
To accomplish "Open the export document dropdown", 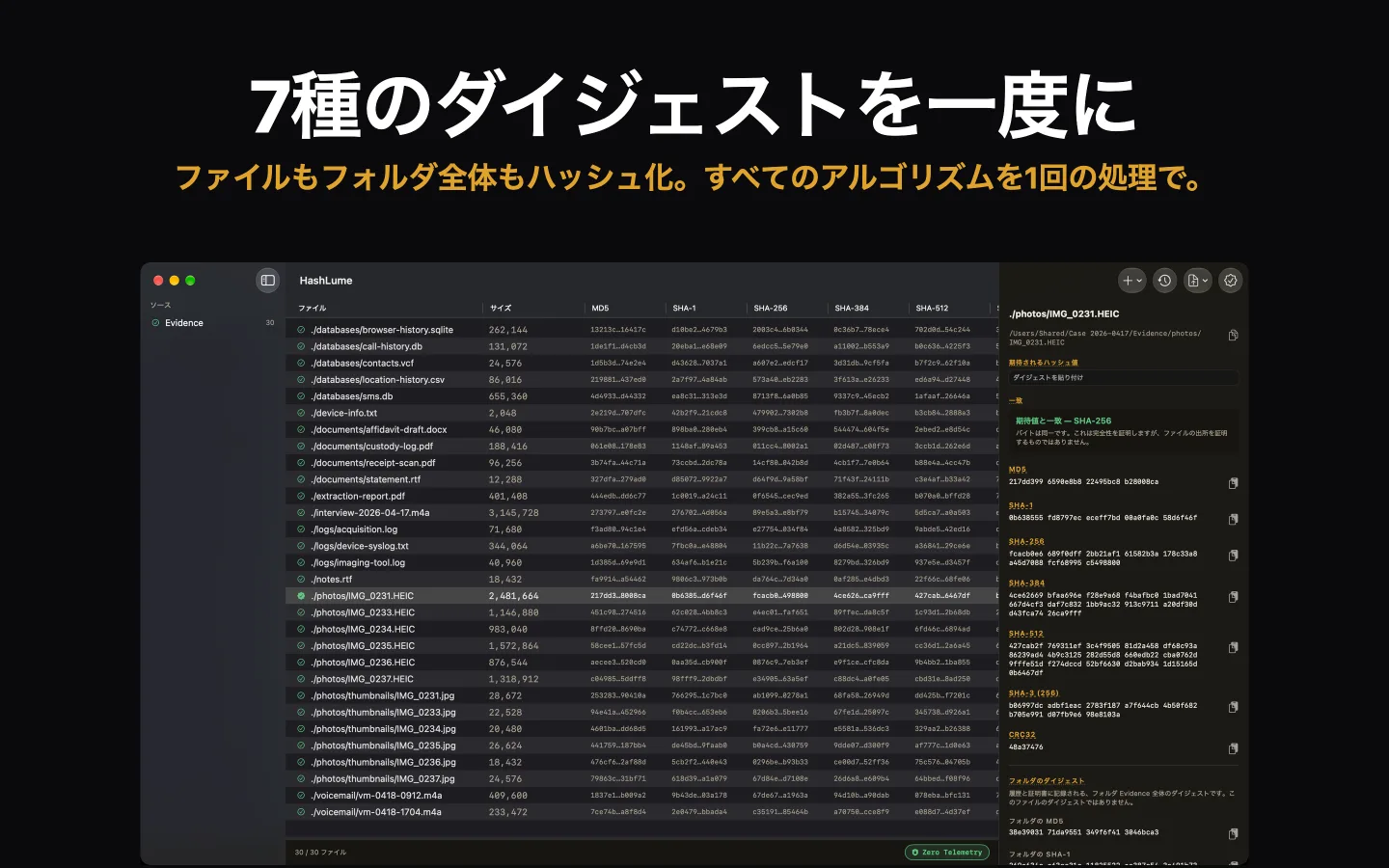I will (x=1198, y=281).
